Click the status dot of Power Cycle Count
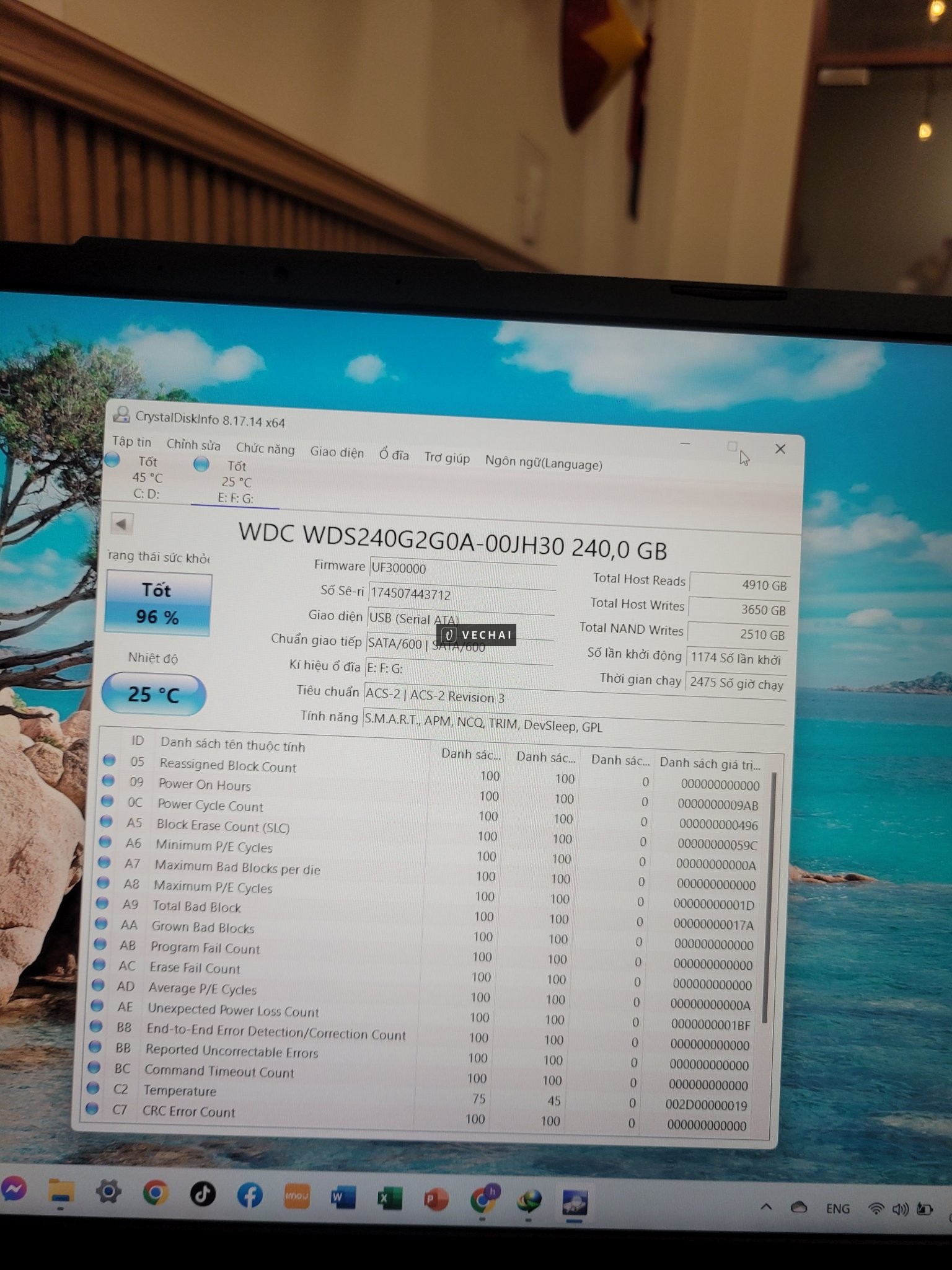Image resolution: width=952 pixels, height=1270 pixels. (x=107, y=801)
